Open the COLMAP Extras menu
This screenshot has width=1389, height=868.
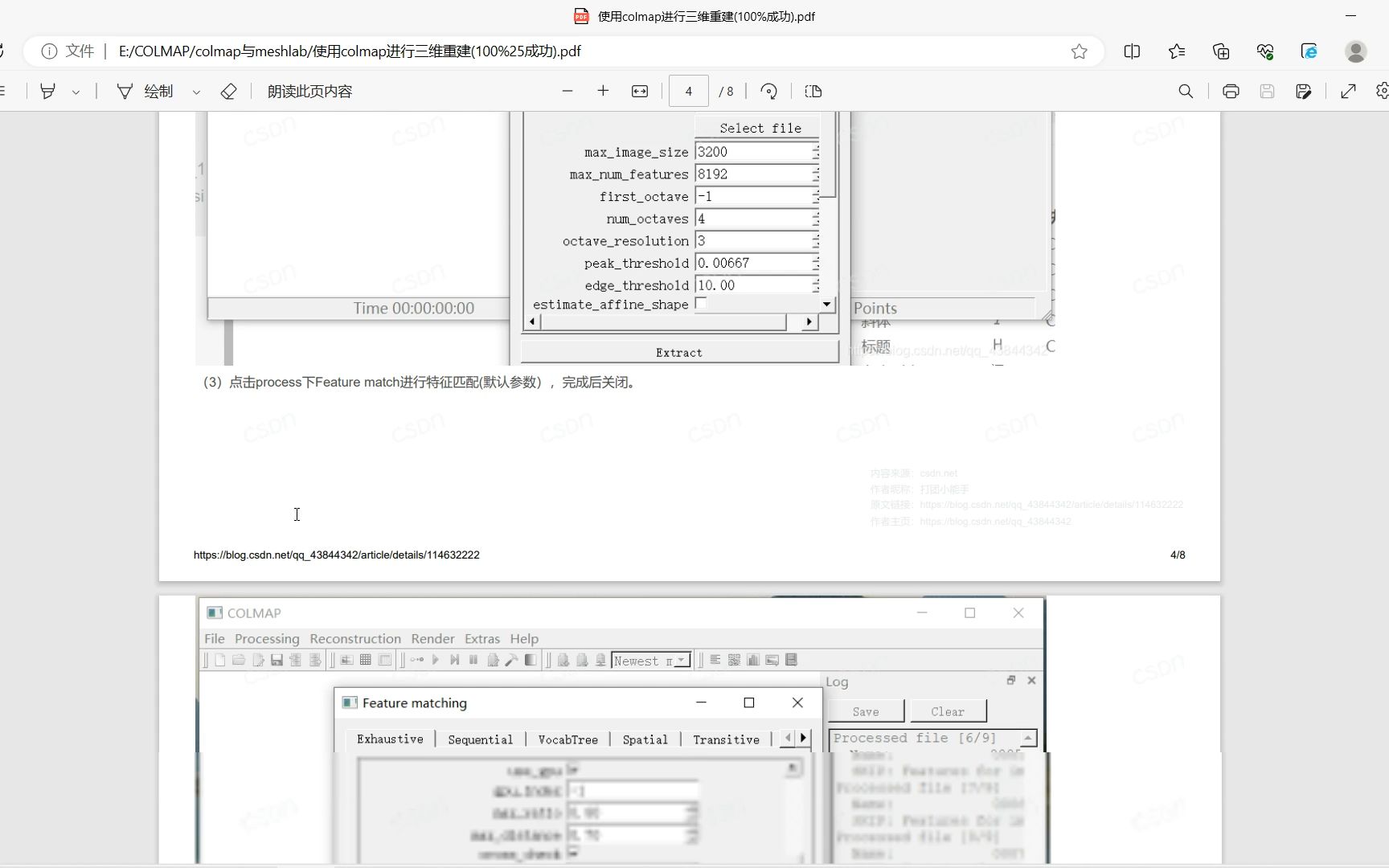pos(482,639)
